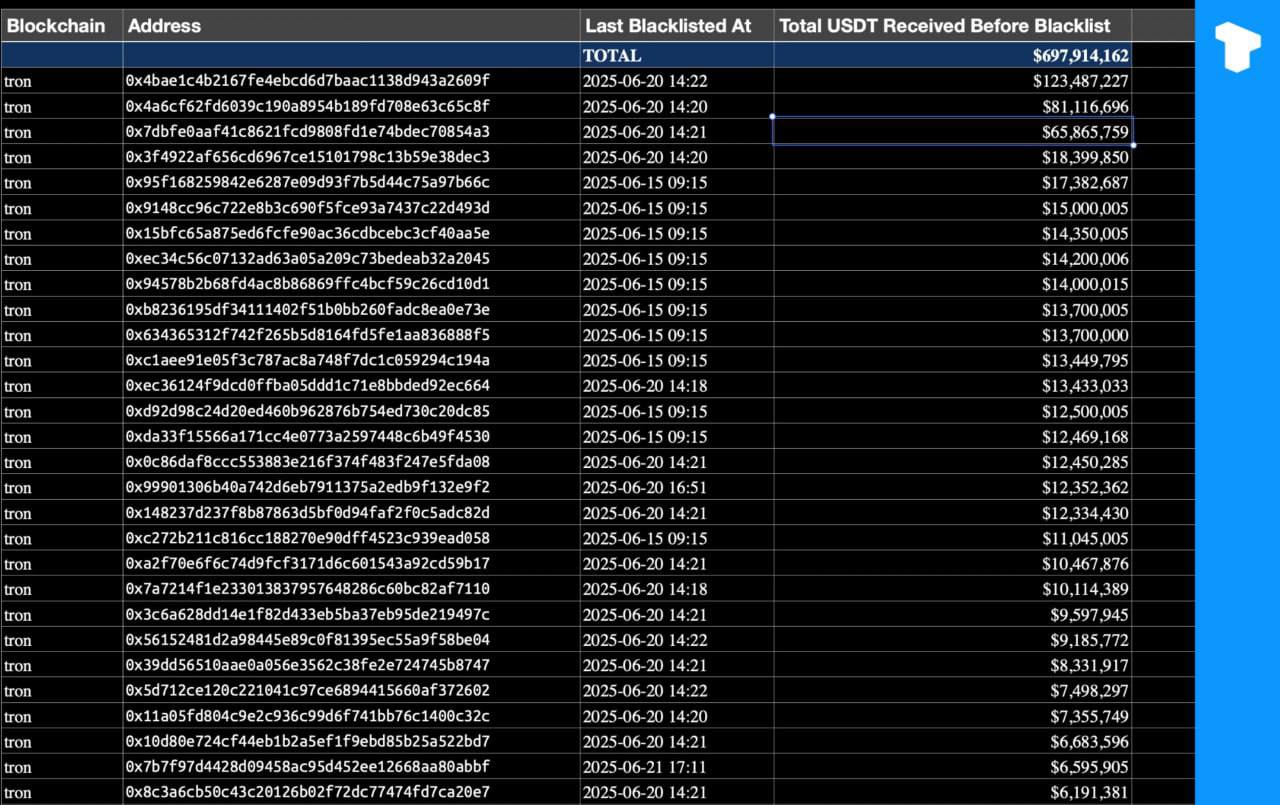Click the Last Blacklisted At header
This screenshot has height=805, width=1280.
pos(676,26)
